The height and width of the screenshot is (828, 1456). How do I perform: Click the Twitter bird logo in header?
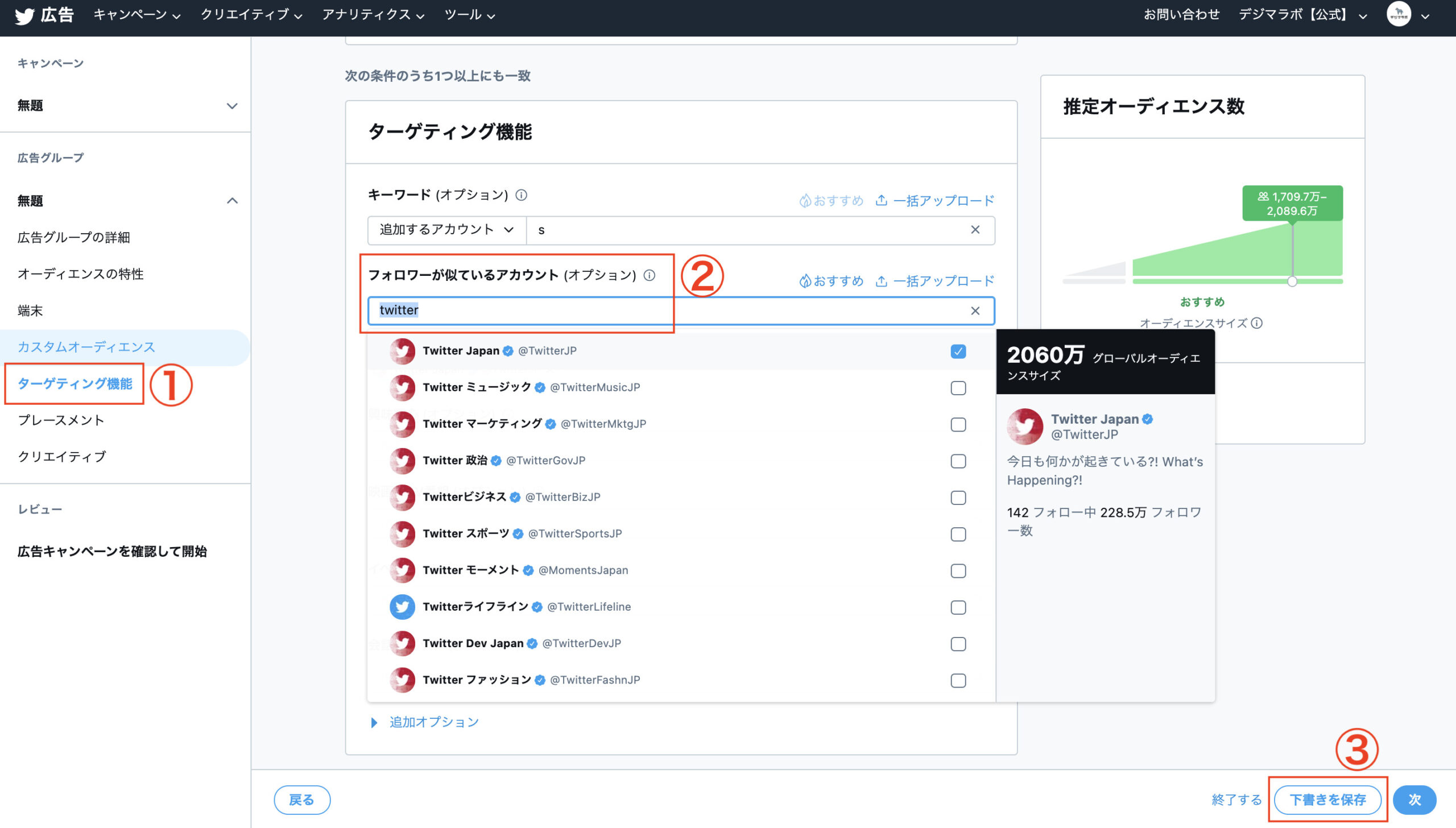pyautogui.click(x=24, y=15)
